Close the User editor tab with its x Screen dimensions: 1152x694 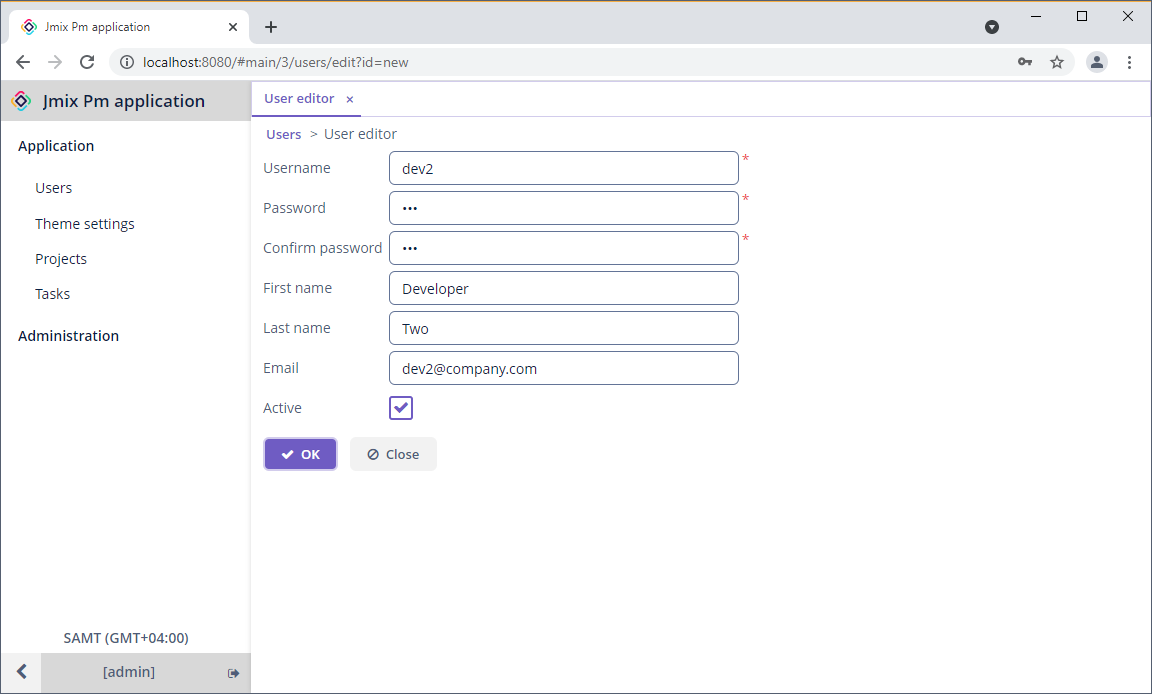[350, 99]
